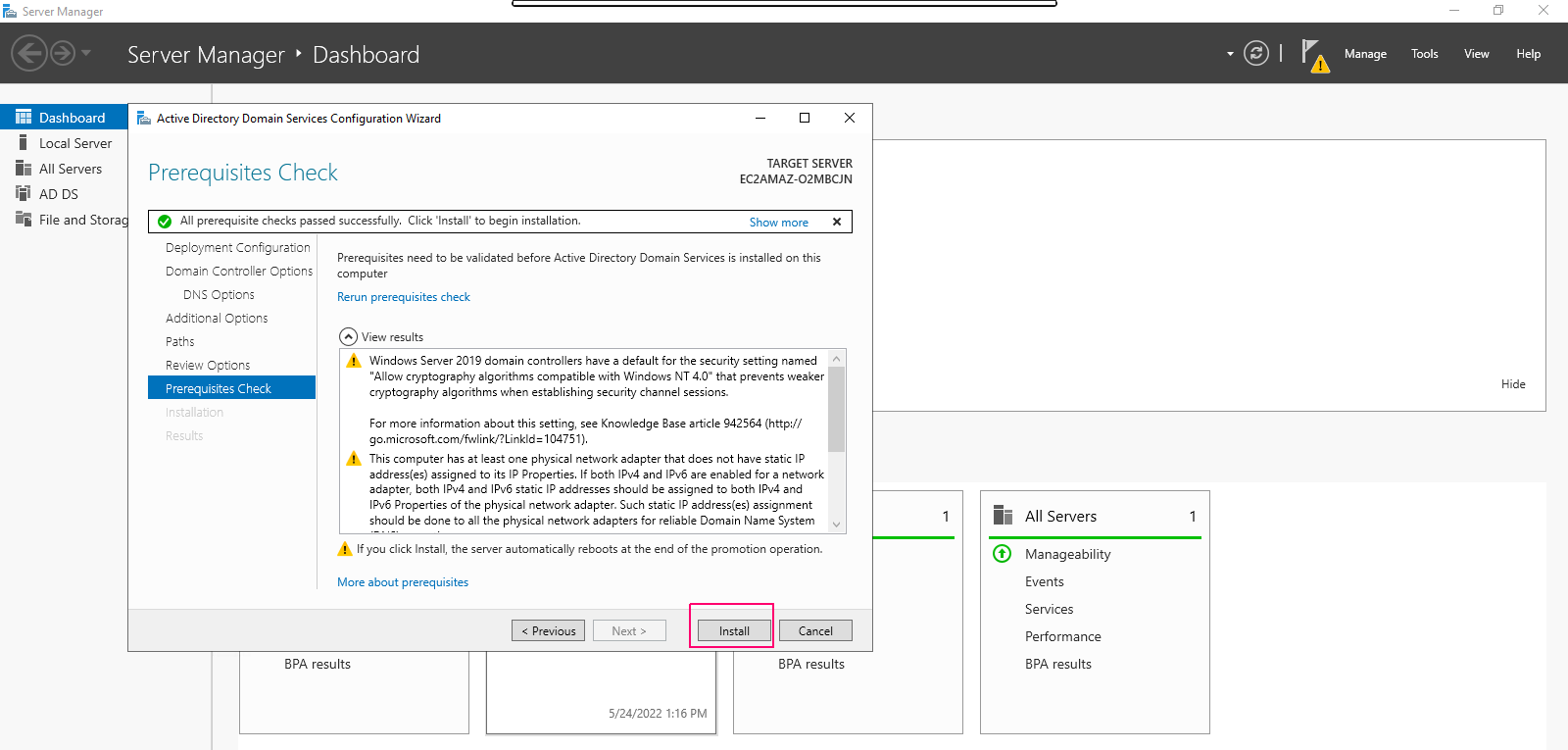Select Dashboard in the left sidebar
Viewport: 1568px width, 750px height.
(x=64, y=118)
